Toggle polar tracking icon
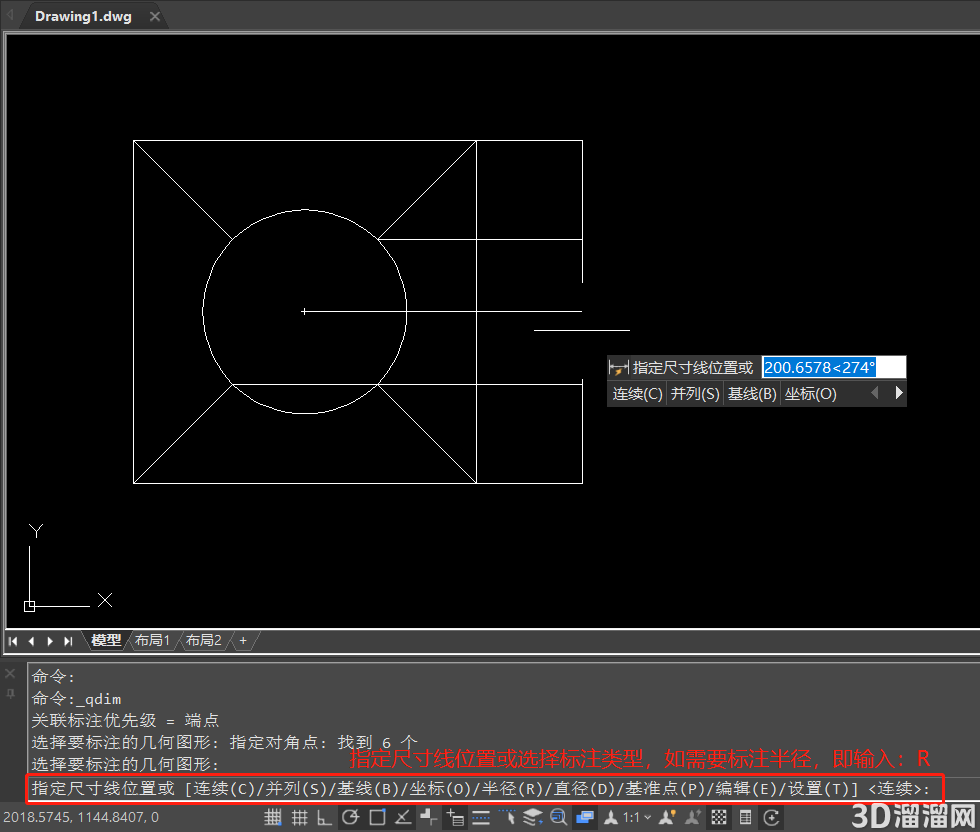Viewport: 980px width, 832px height. point(351,817)
